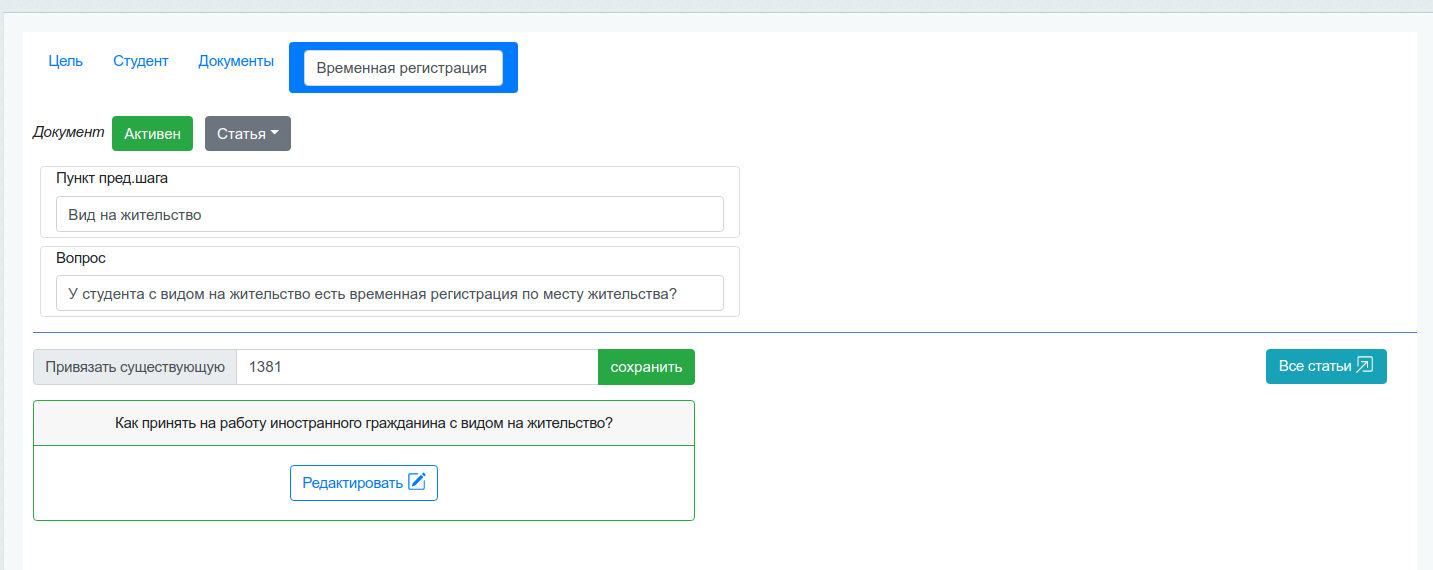This screenshot has height=570, width=1433.
Task: Click into the Вопрос question text field
Action: pos(389,294)
